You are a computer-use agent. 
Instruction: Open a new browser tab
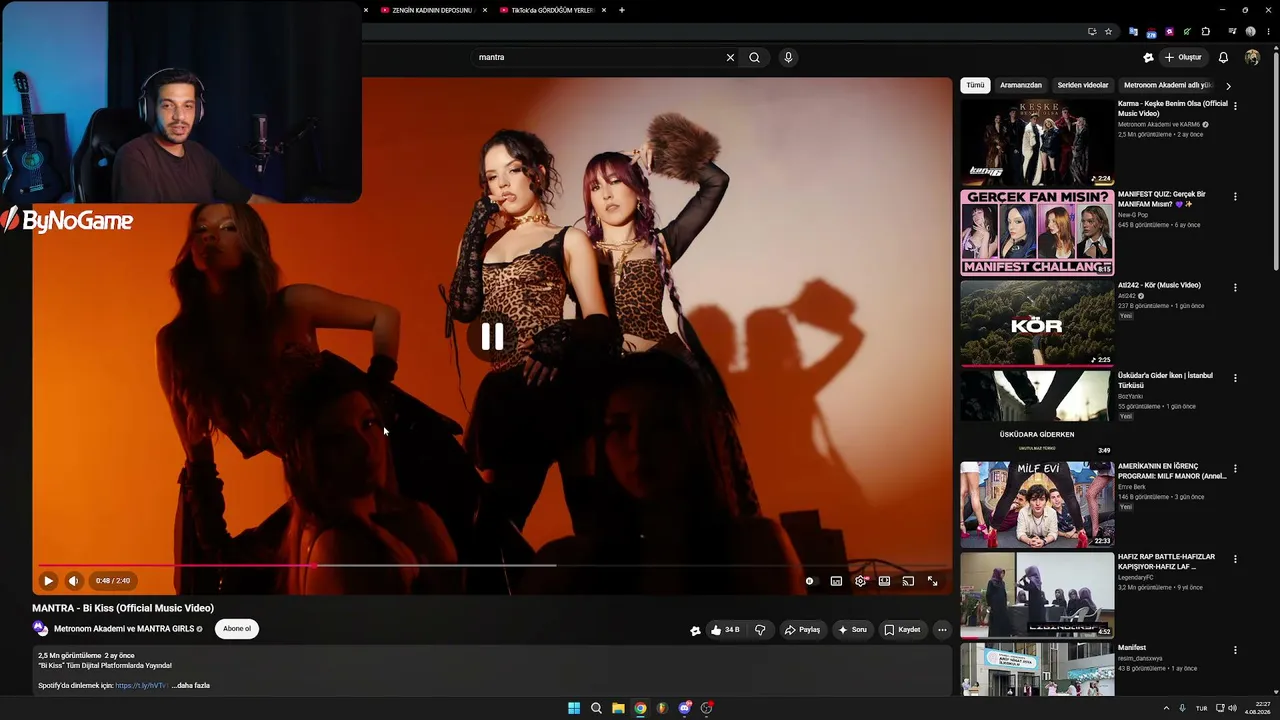[622, 10]
